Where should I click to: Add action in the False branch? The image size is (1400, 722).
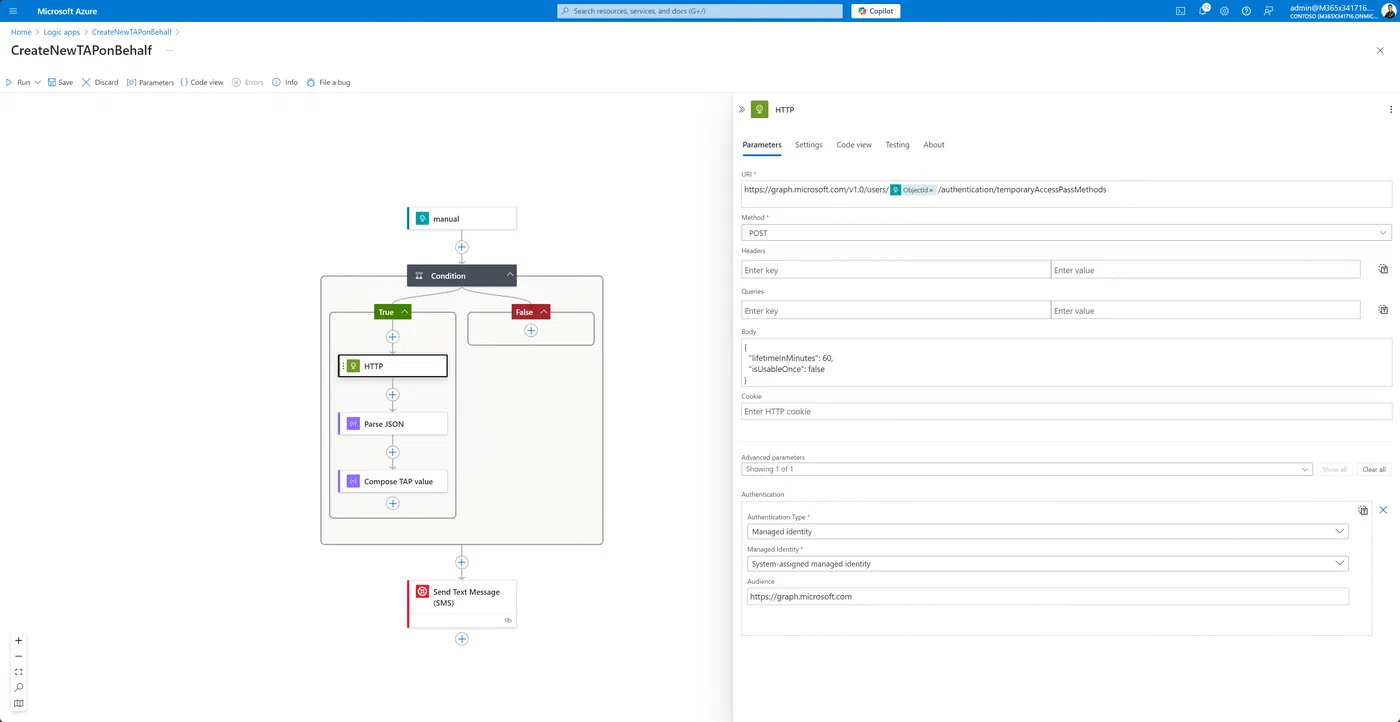[x=531, y=330]
